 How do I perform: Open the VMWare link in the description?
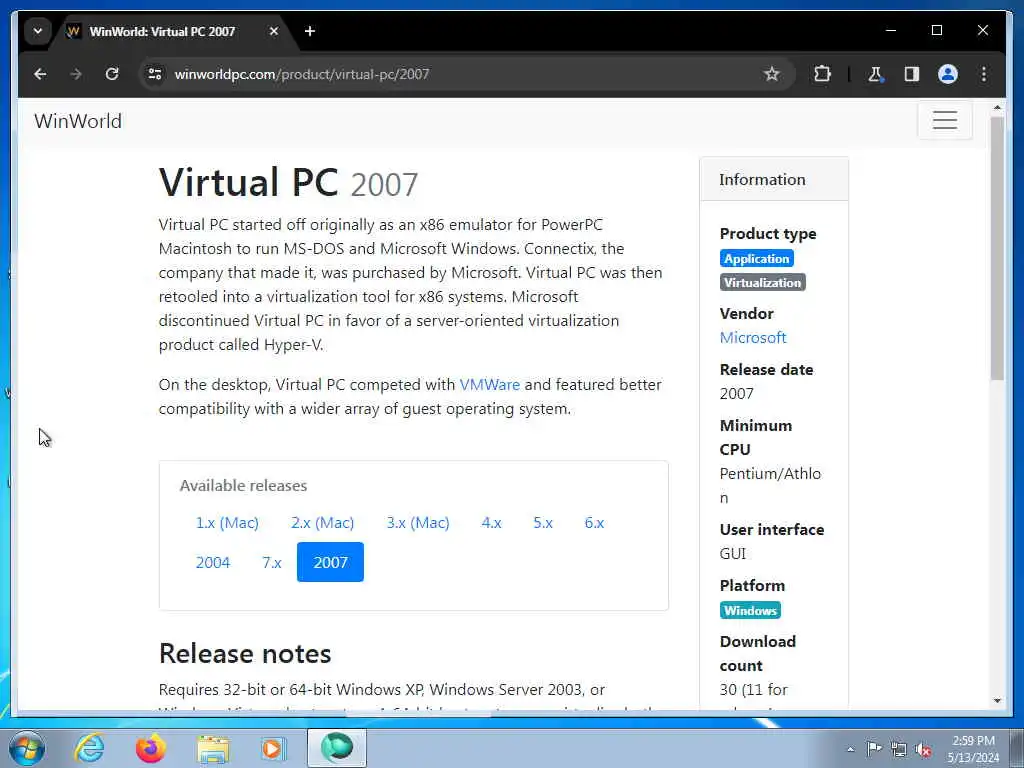[490, 385]
